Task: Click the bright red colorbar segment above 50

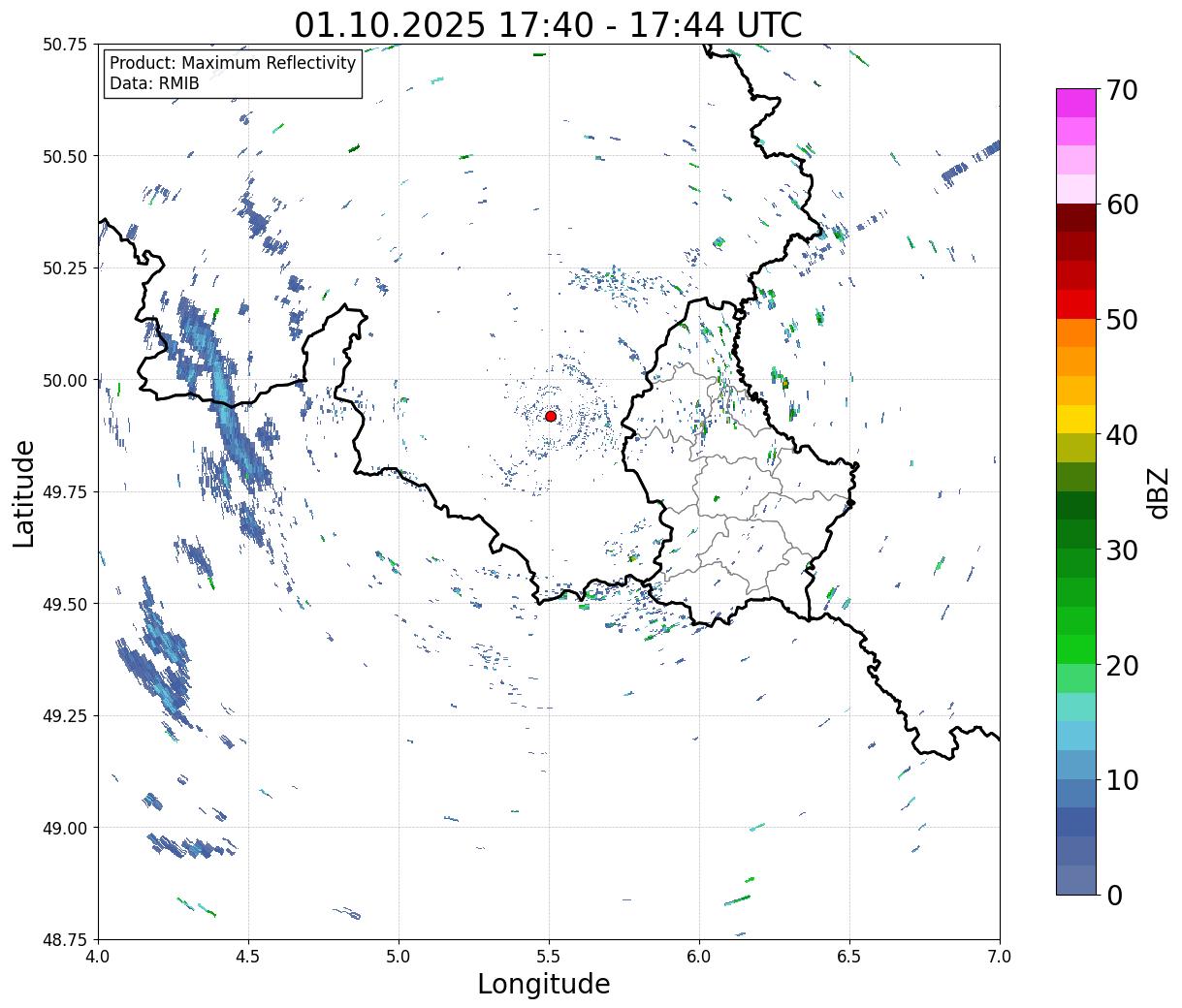Action: coord(1075,304)
